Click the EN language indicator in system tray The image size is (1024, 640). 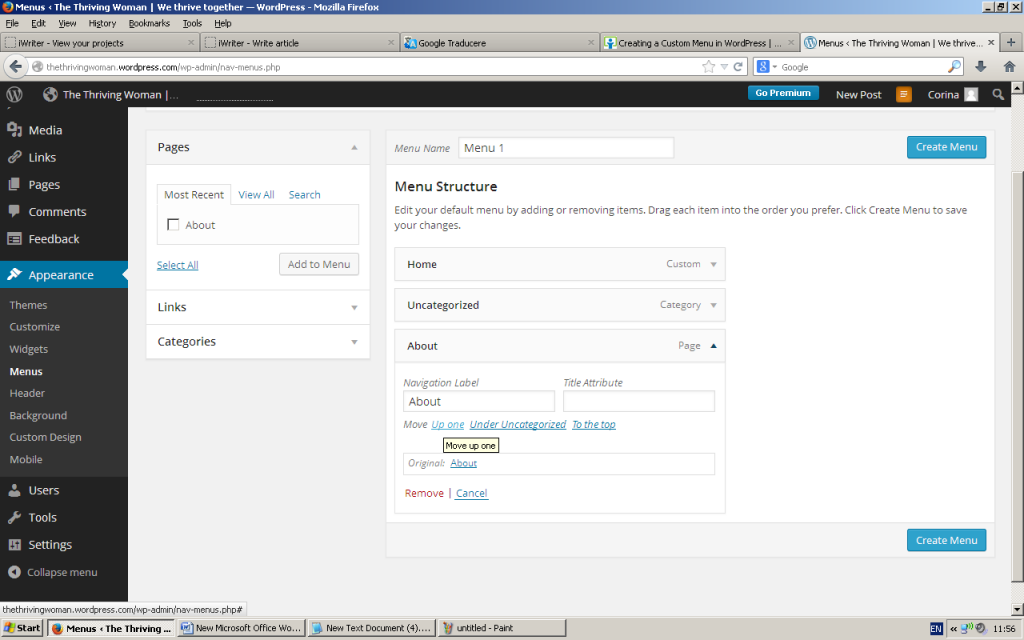pos(936,628)
